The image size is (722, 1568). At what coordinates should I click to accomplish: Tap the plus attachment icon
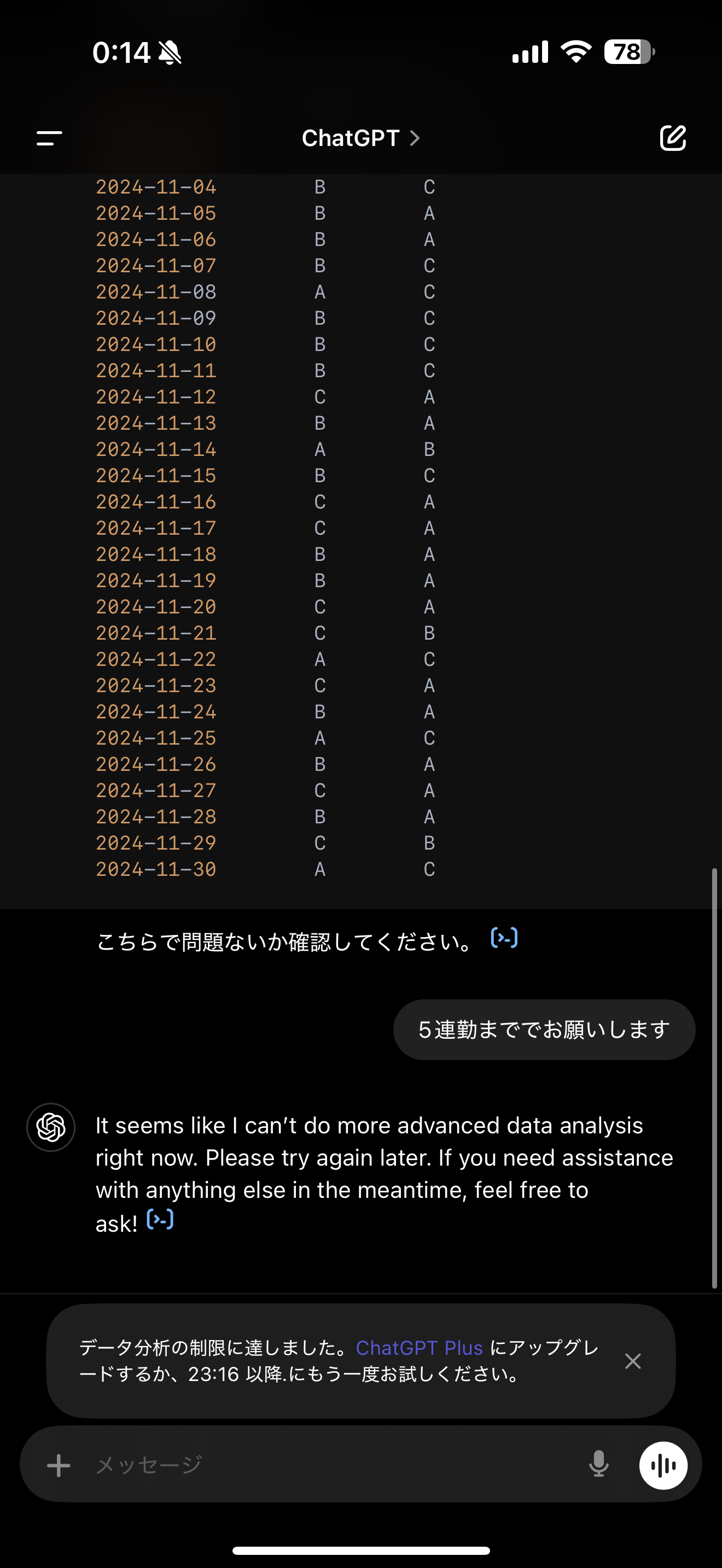pyautogui.click(x=59, y=1465)
